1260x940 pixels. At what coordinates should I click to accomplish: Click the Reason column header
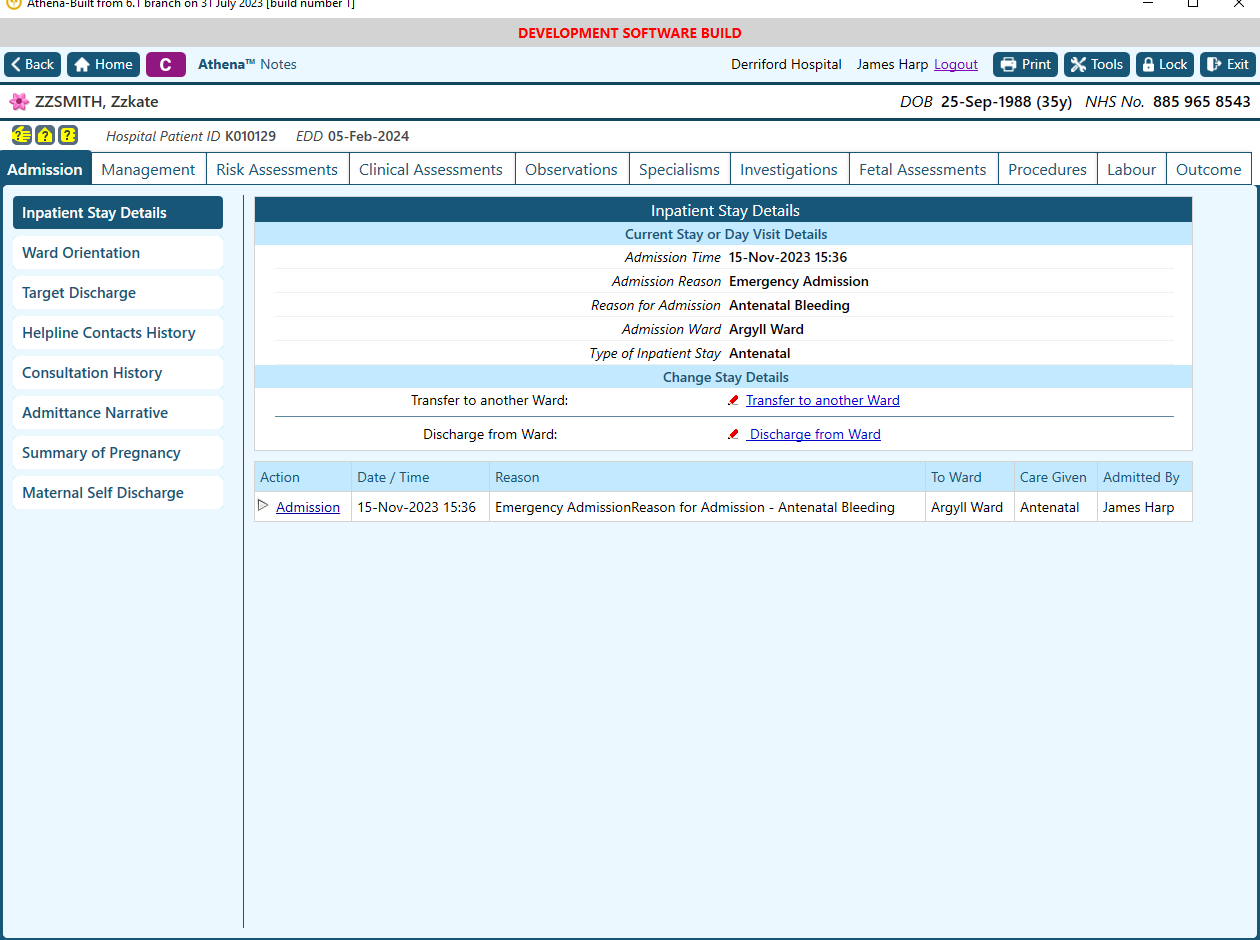point(707,477)
